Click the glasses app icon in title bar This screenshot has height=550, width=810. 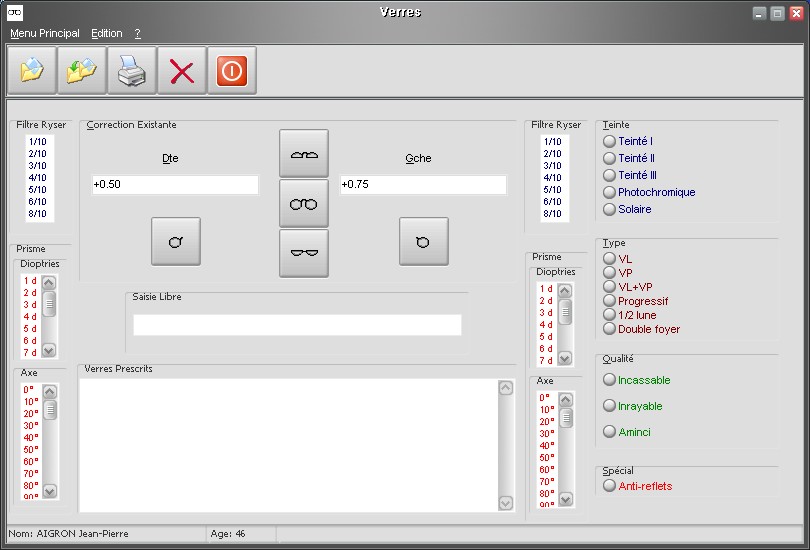pyautogui.click(x=15, y=12)
